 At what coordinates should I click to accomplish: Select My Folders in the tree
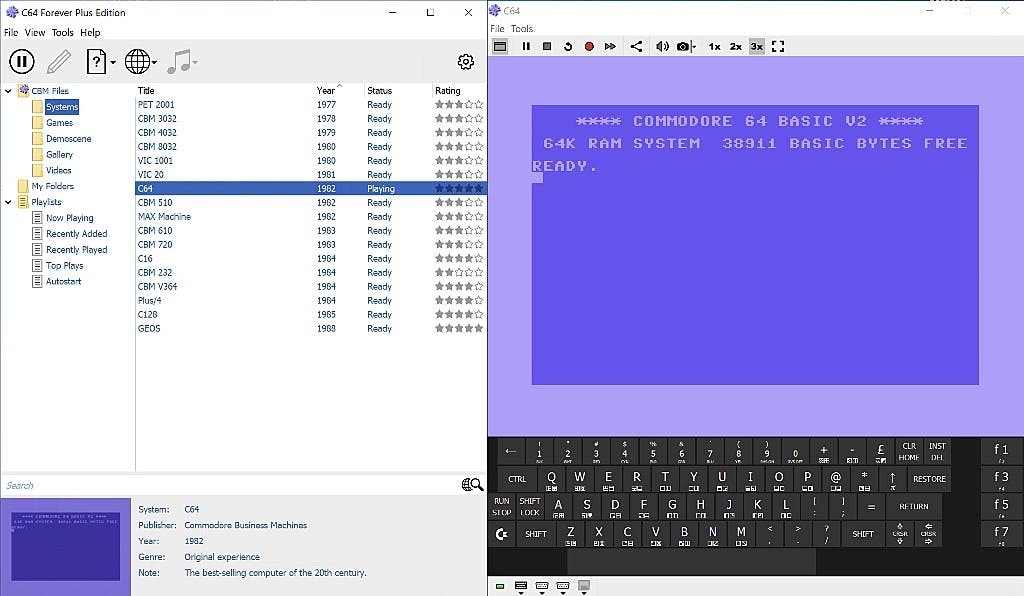coord(52,186)
